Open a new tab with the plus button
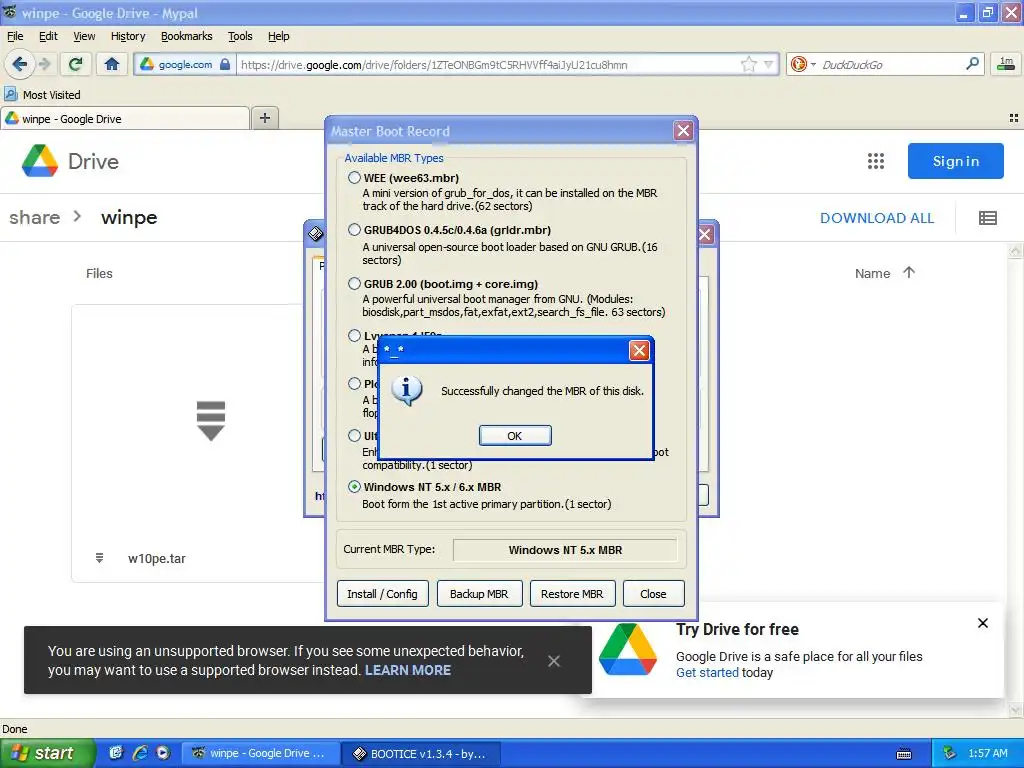Screen dimensions: 1024x768 [x=264, y=118]
